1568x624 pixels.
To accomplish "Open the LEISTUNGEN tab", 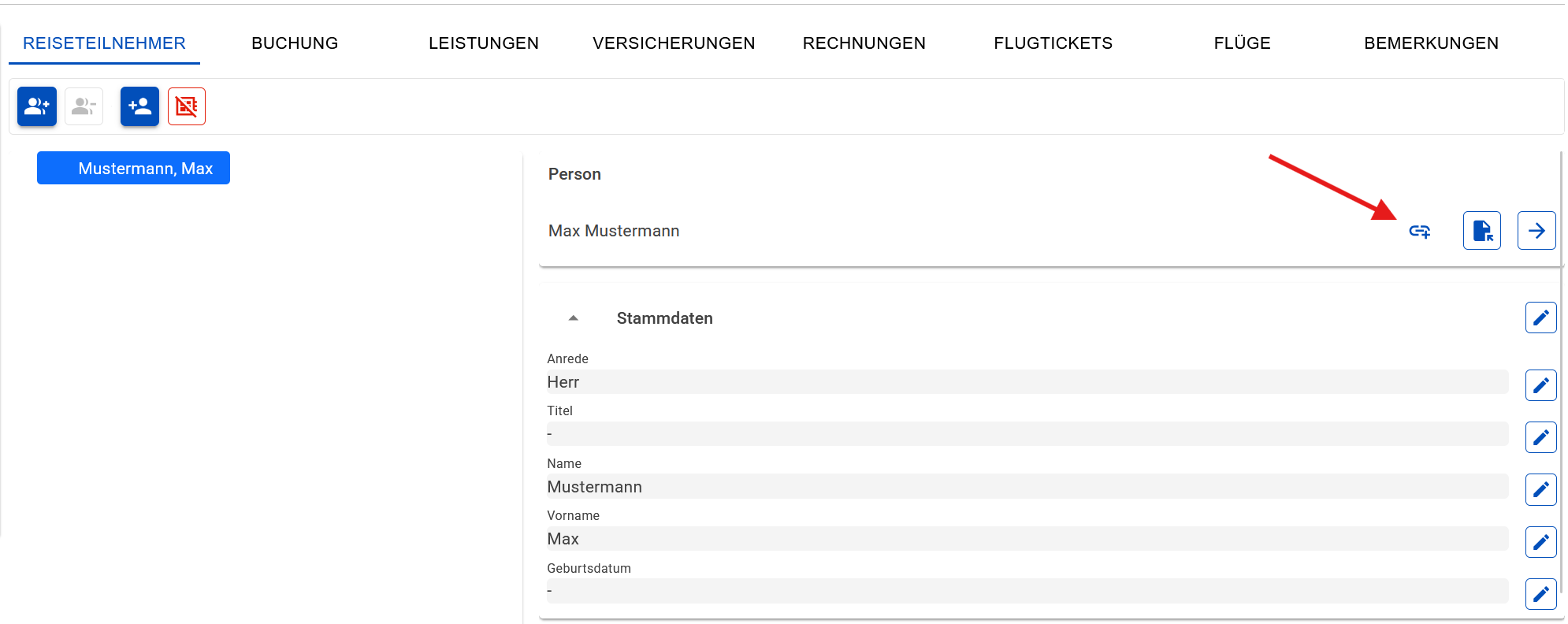I will point(483,43).
